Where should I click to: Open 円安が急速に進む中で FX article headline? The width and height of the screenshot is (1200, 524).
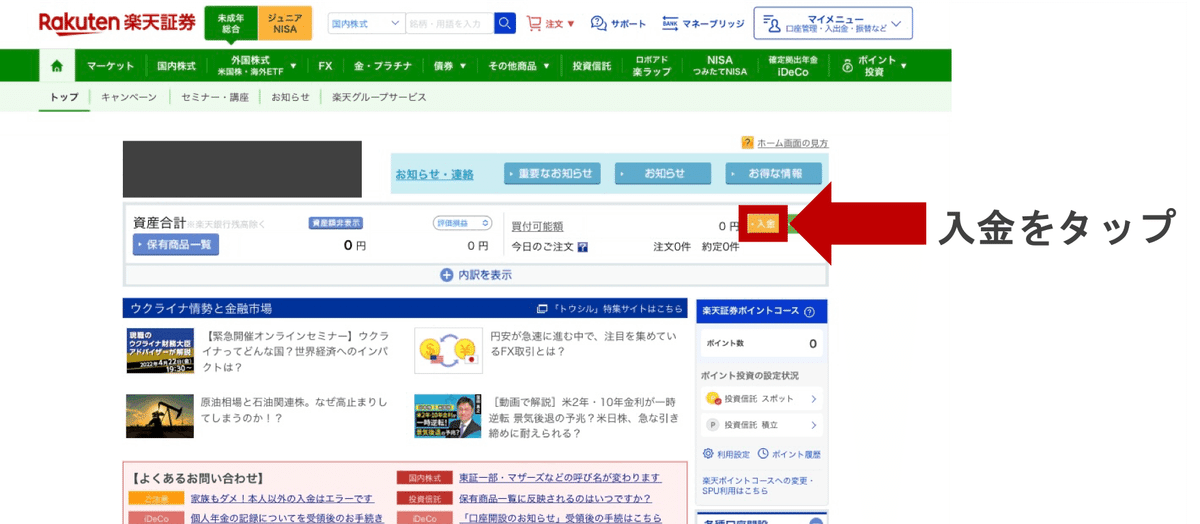584,344
